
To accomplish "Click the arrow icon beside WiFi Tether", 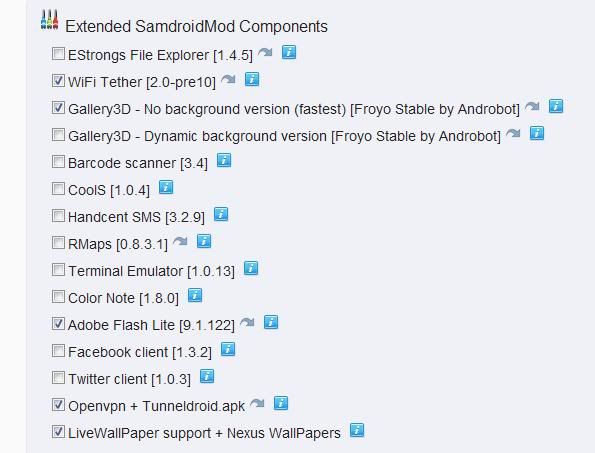I will pyautogui.click(x=228, y=80).
